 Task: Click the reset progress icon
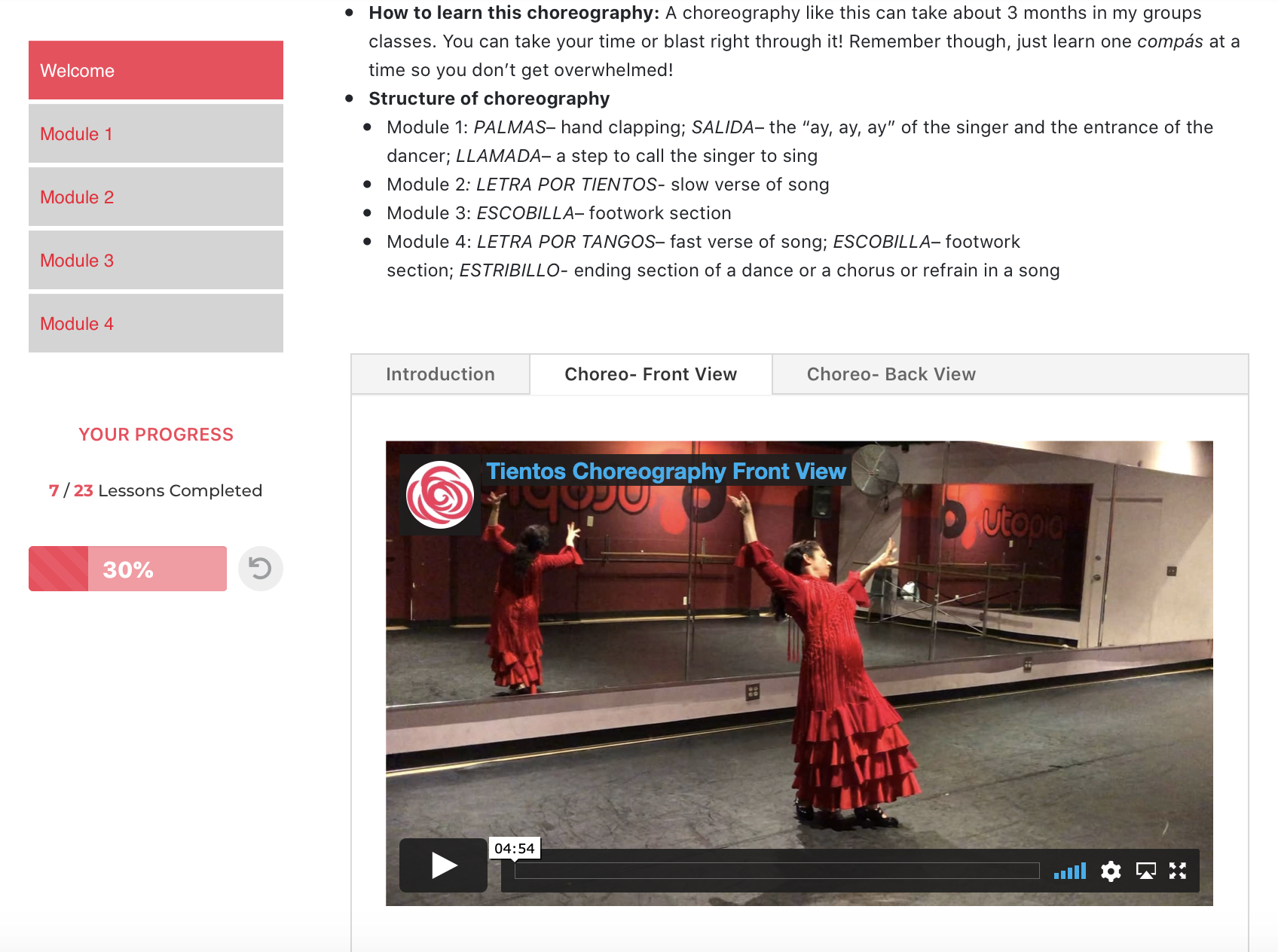pos(261,569)
